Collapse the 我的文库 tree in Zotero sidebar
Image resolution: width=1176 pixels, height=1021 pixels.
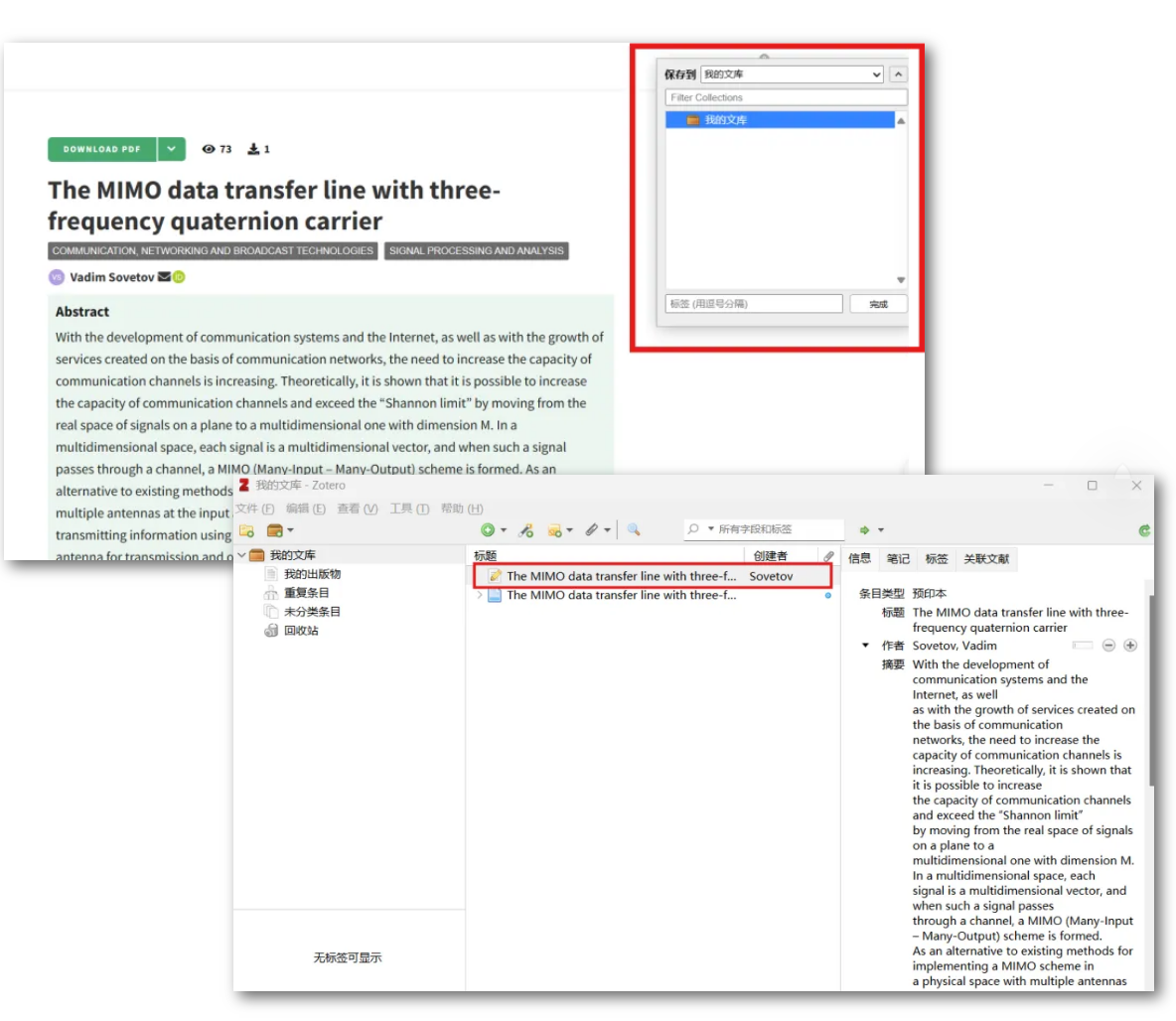coord(241,555)
